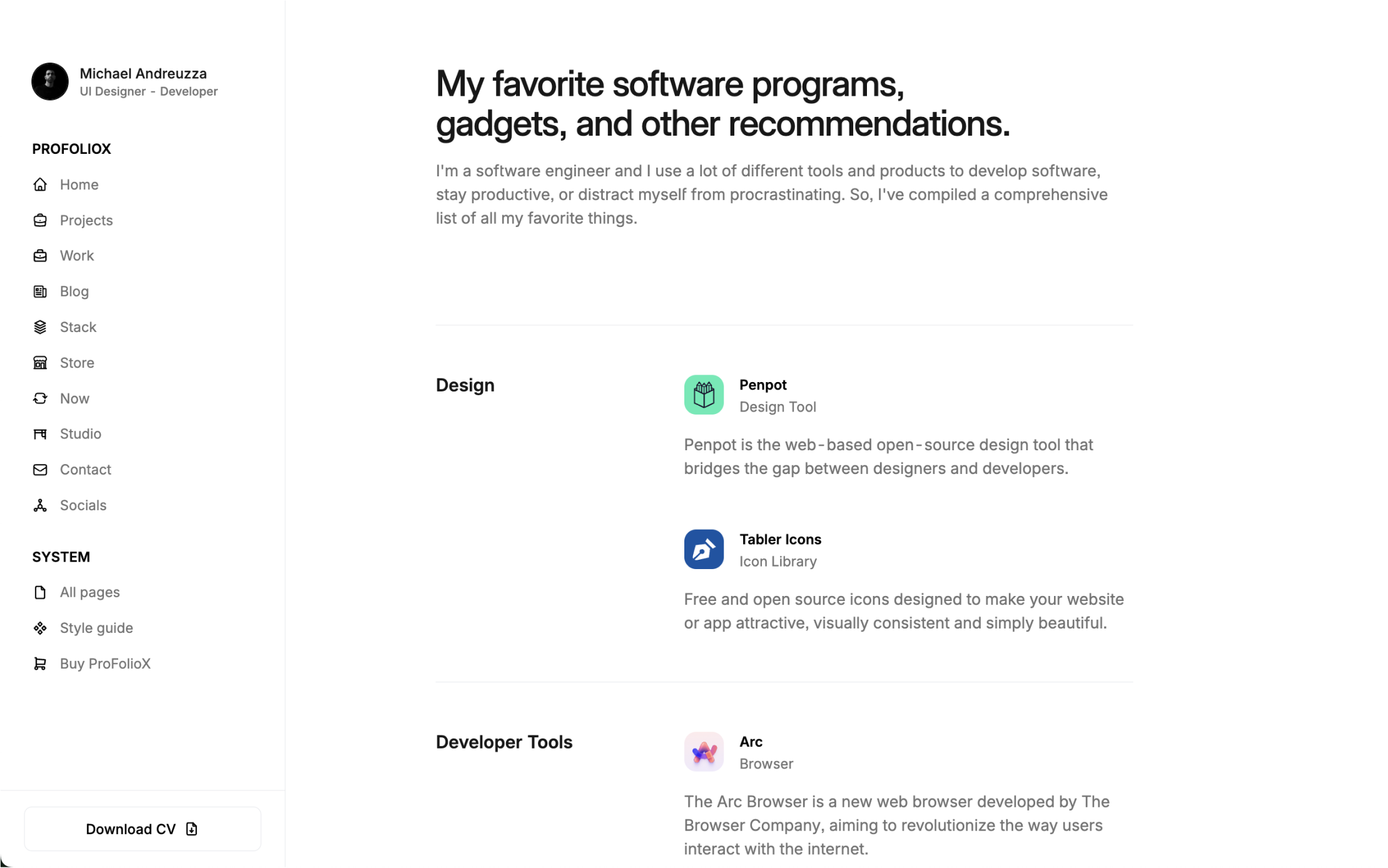Select the PROFOLIOX section header
The width and height of the screenshot is (1388, 868).
71,148
